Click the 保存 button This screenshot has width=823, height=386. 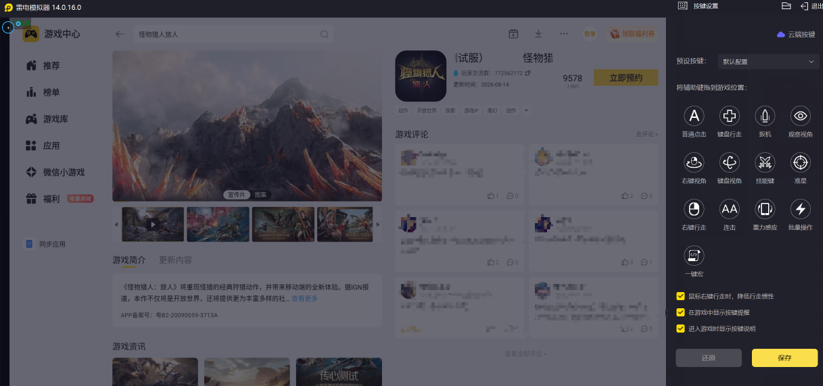pos(785,358)
